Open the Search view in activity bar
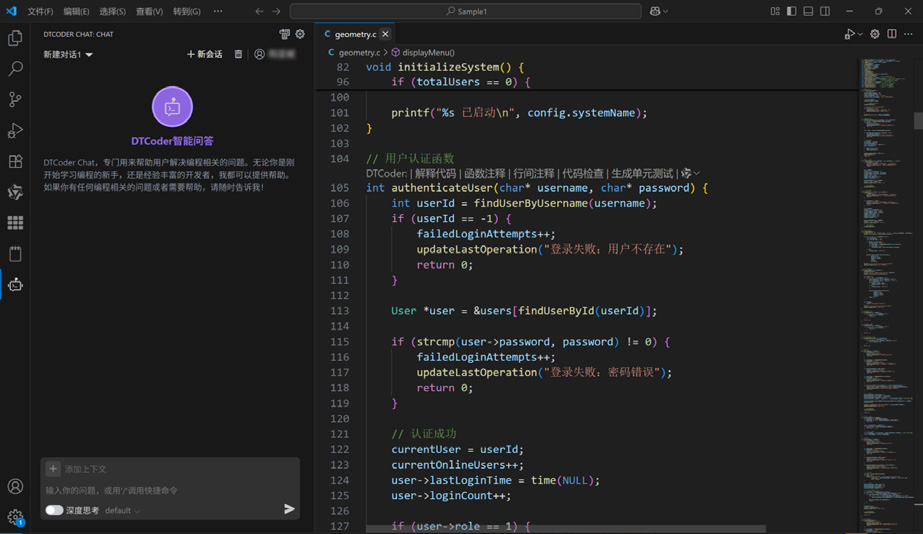 click(x=15, y=69)
